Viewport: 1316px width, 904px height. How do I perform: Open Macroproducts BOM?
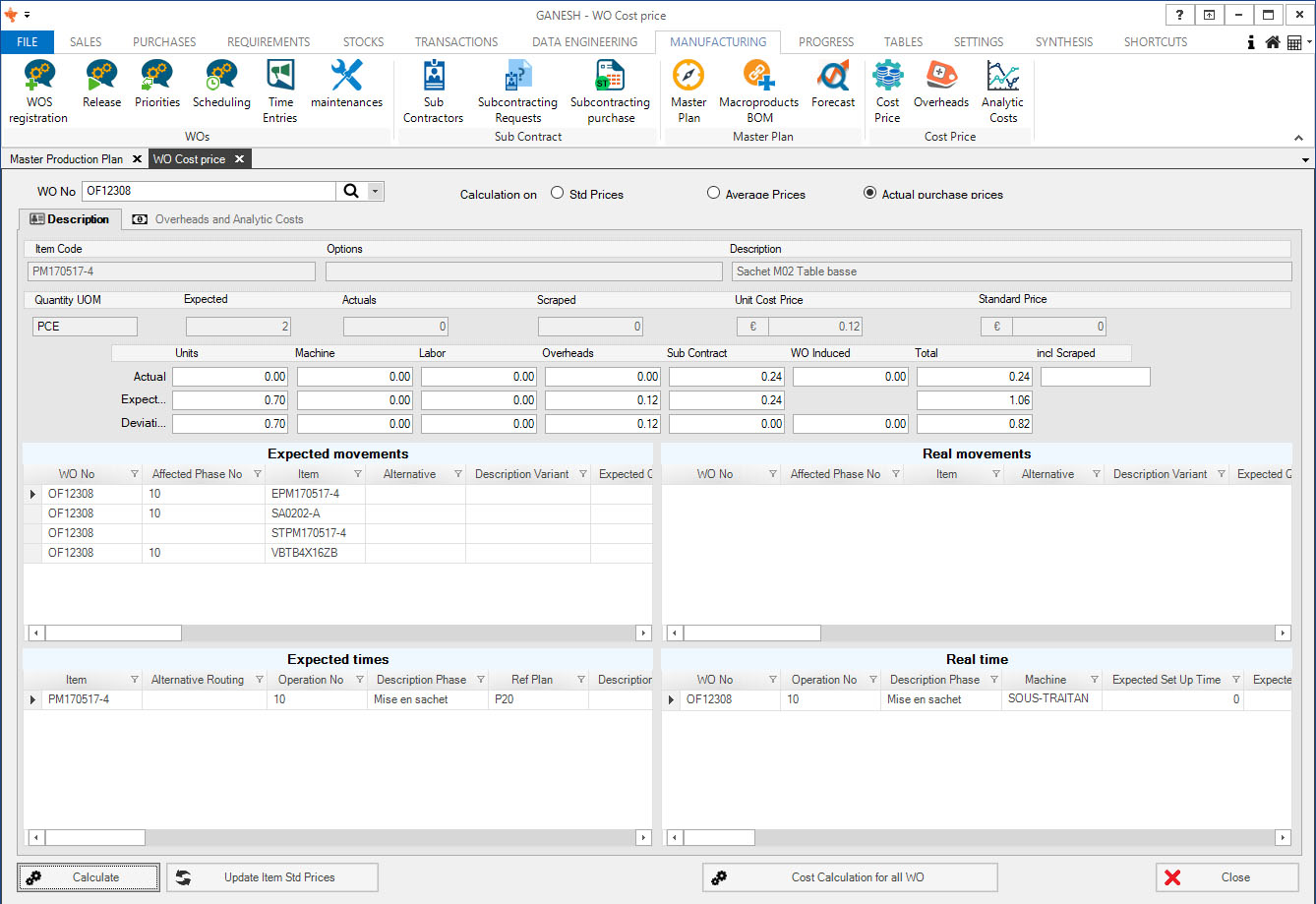pyautogui.click(x=758, y=91)
